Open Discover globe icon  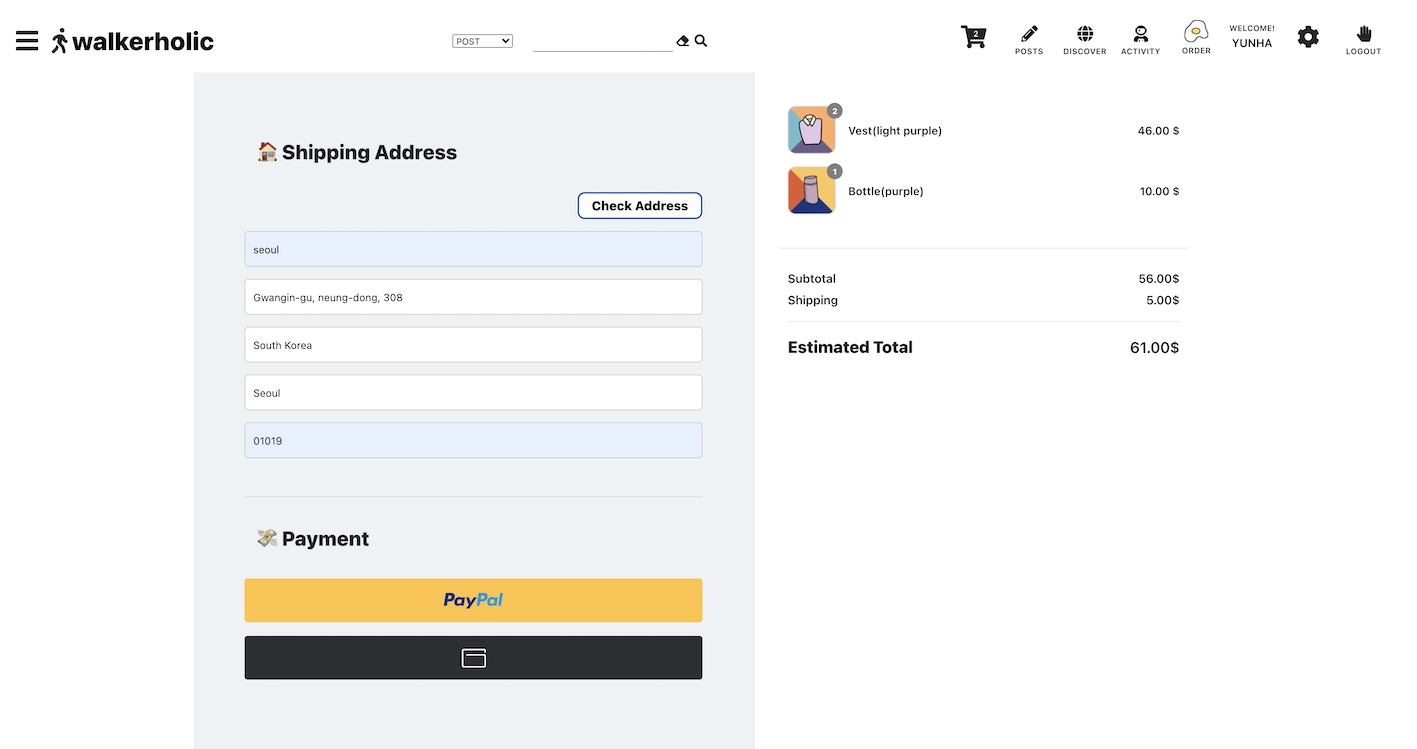click(x=1085, y=40)
